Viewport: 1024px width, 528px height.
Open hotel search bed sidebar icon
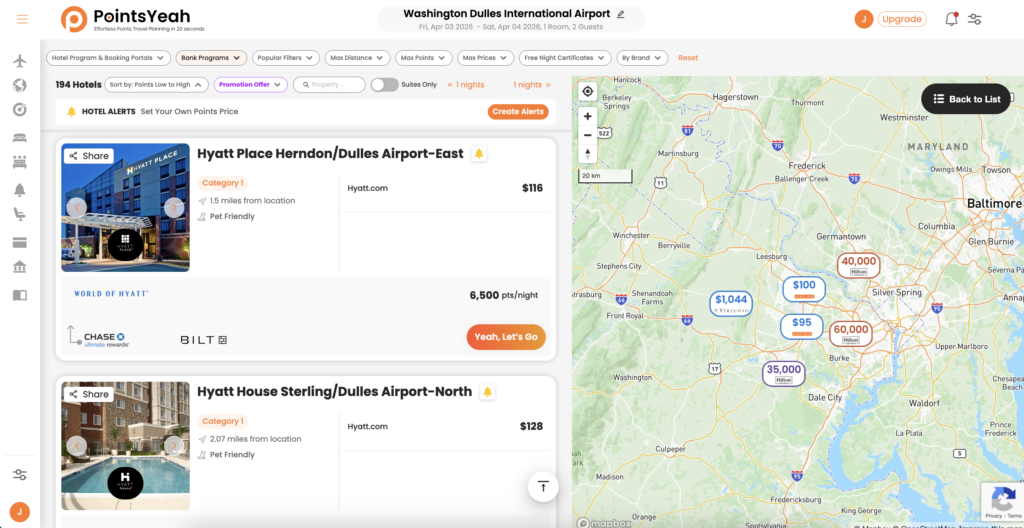(20, 138)
